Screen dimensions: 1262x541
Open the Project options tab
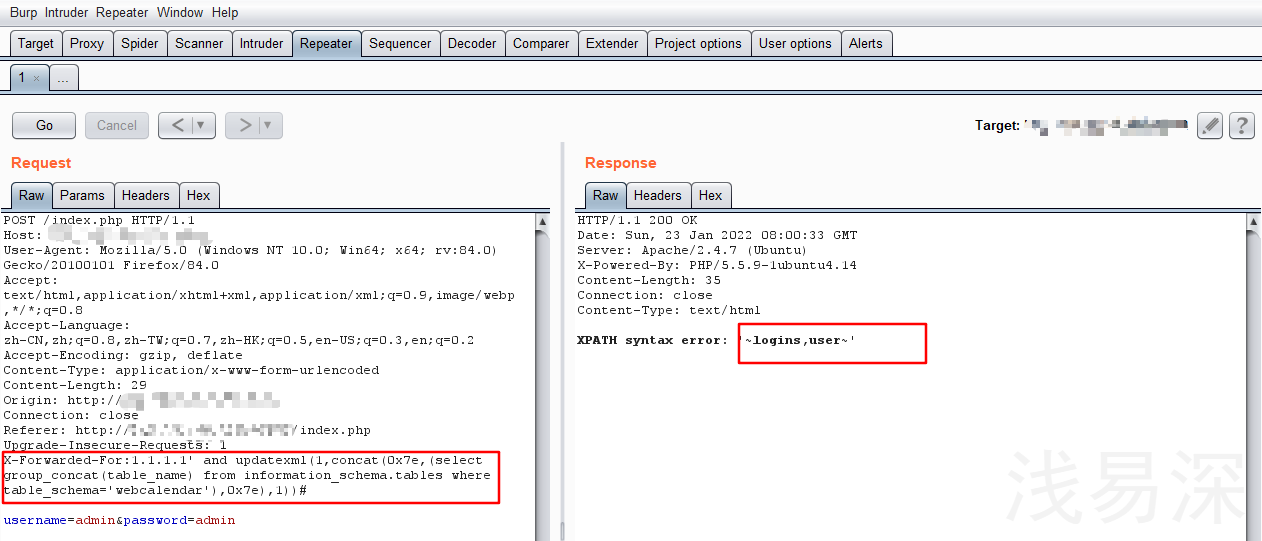click(x=698, y=44)
